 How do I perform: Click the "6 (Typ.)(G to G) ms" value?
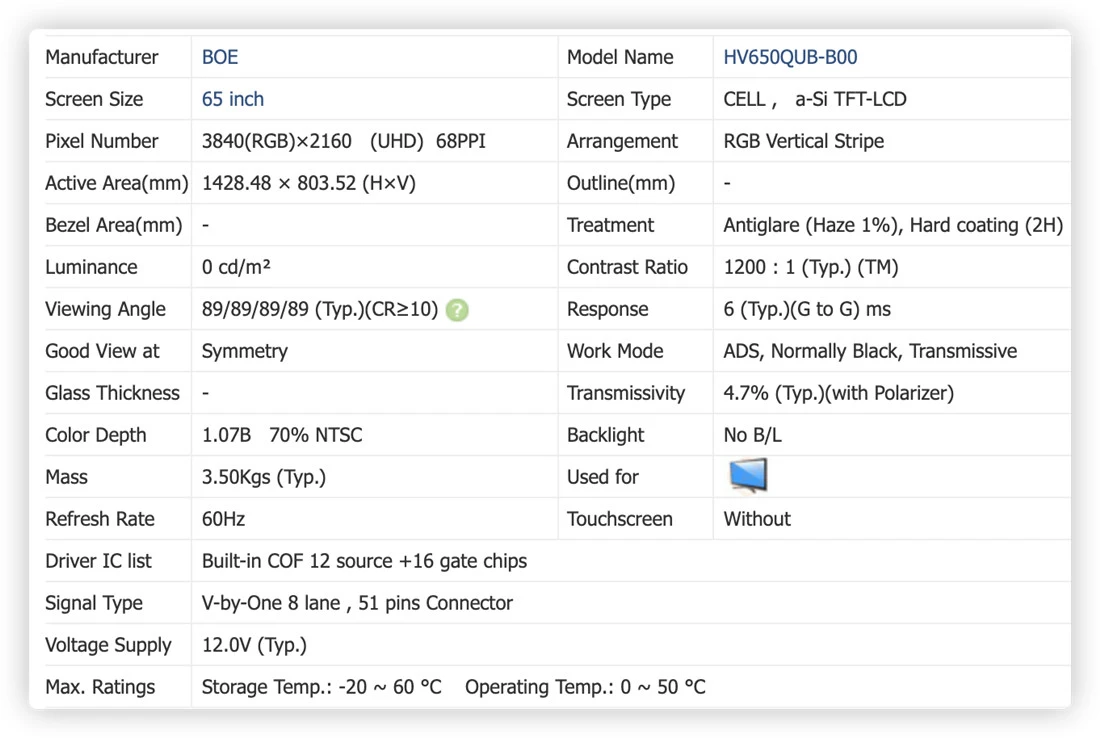click(807, 309)
